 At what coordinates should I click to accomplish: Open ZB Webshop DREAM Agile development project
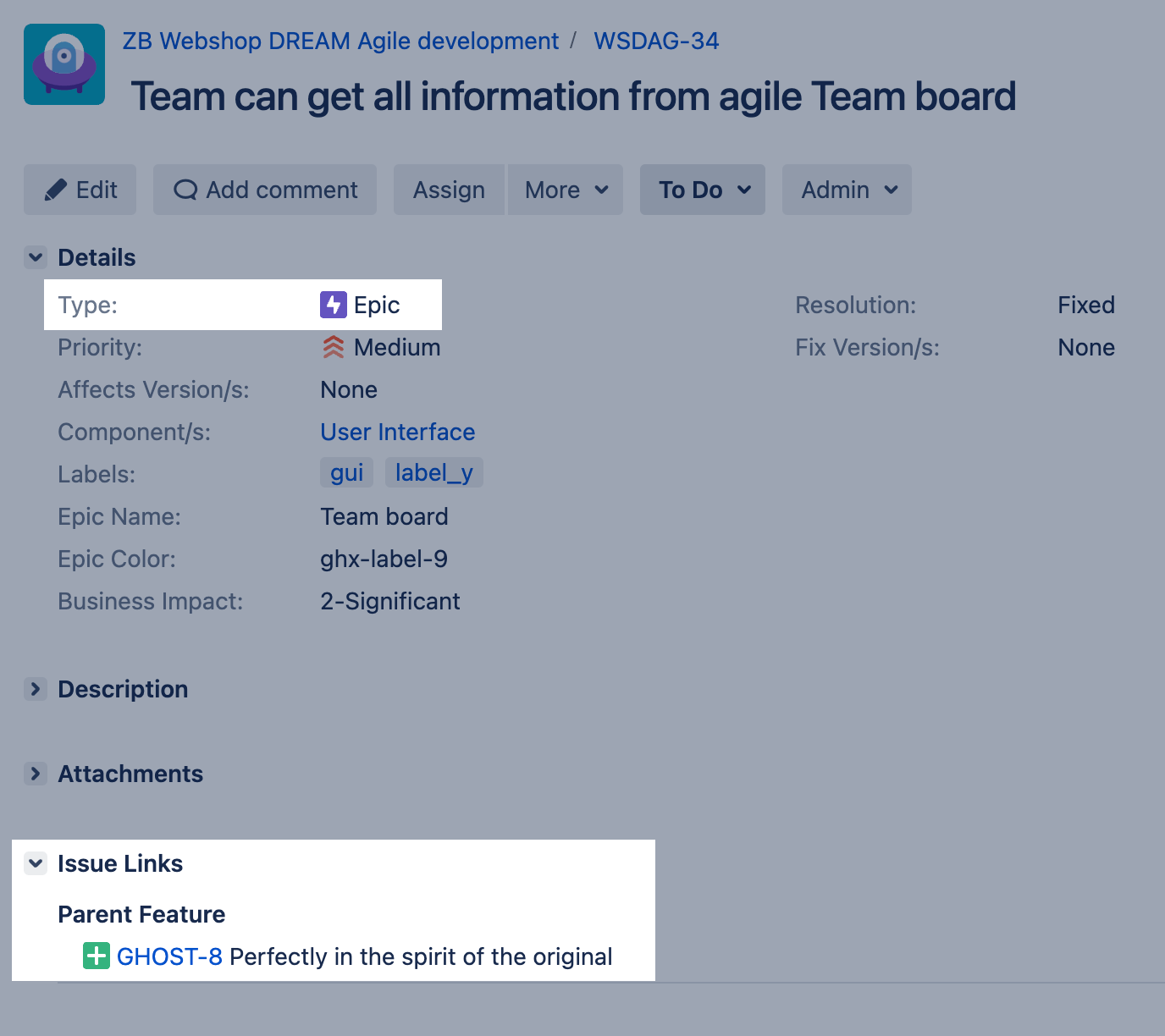(x=340, y=41)
